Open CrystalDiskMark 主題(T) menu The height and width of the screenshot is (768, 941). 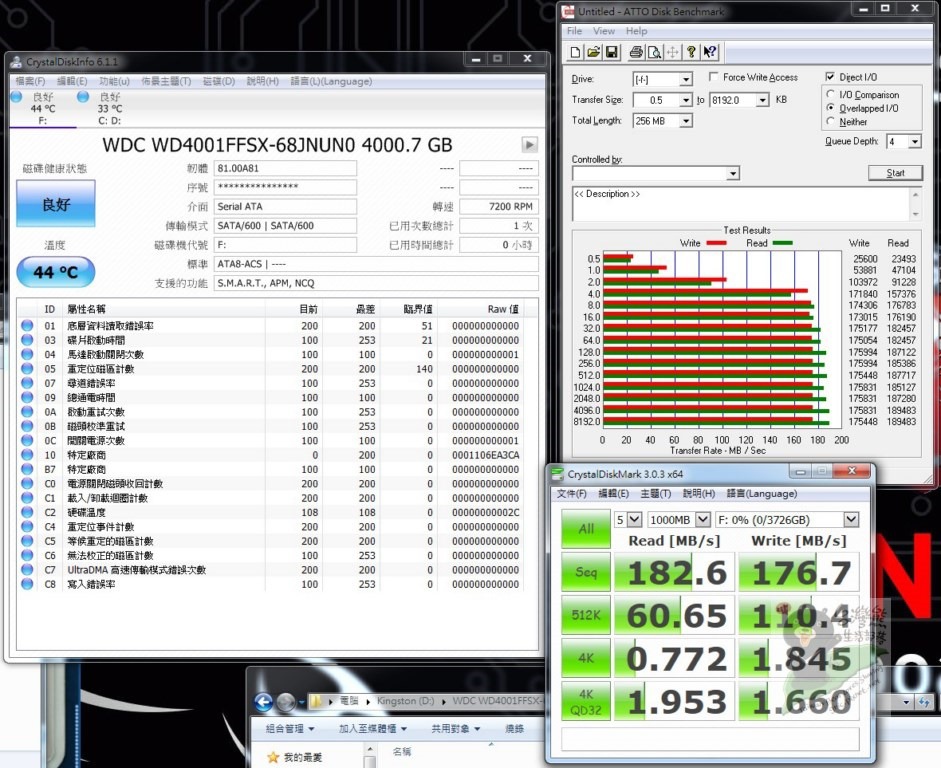655,494
